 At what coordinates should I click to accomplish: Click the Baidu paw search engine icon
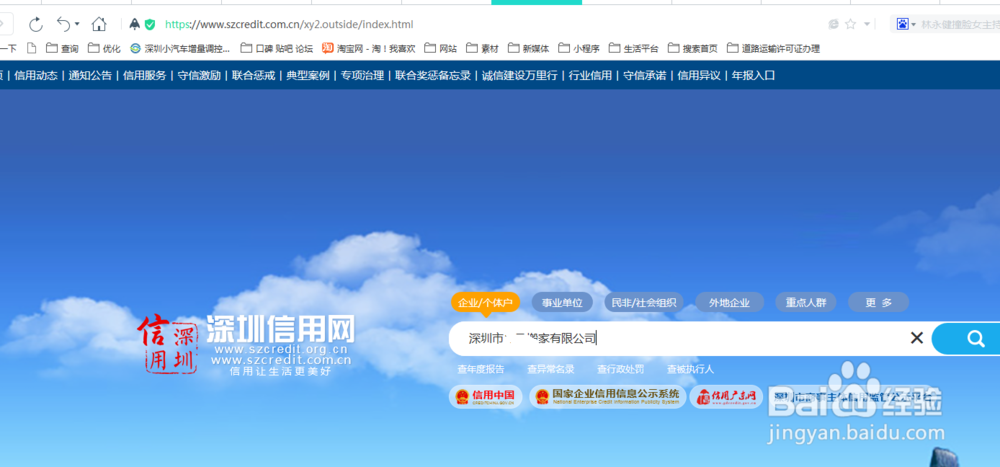pos(902,24)
